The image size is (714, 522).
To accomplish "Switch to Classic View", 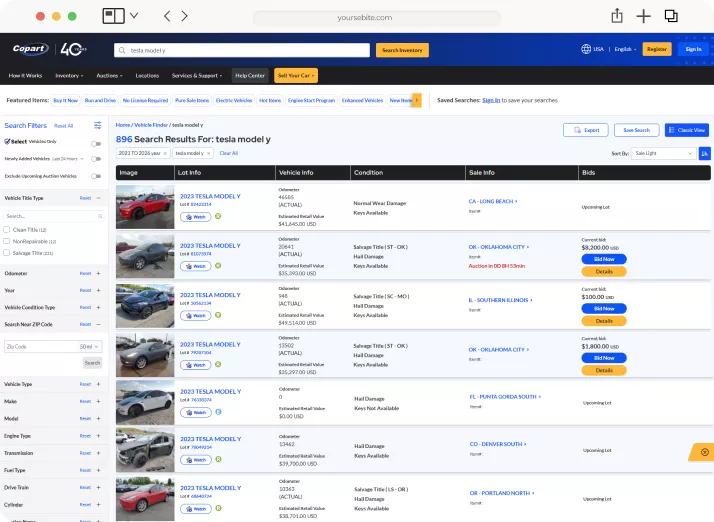I will [x=687, y=130].
